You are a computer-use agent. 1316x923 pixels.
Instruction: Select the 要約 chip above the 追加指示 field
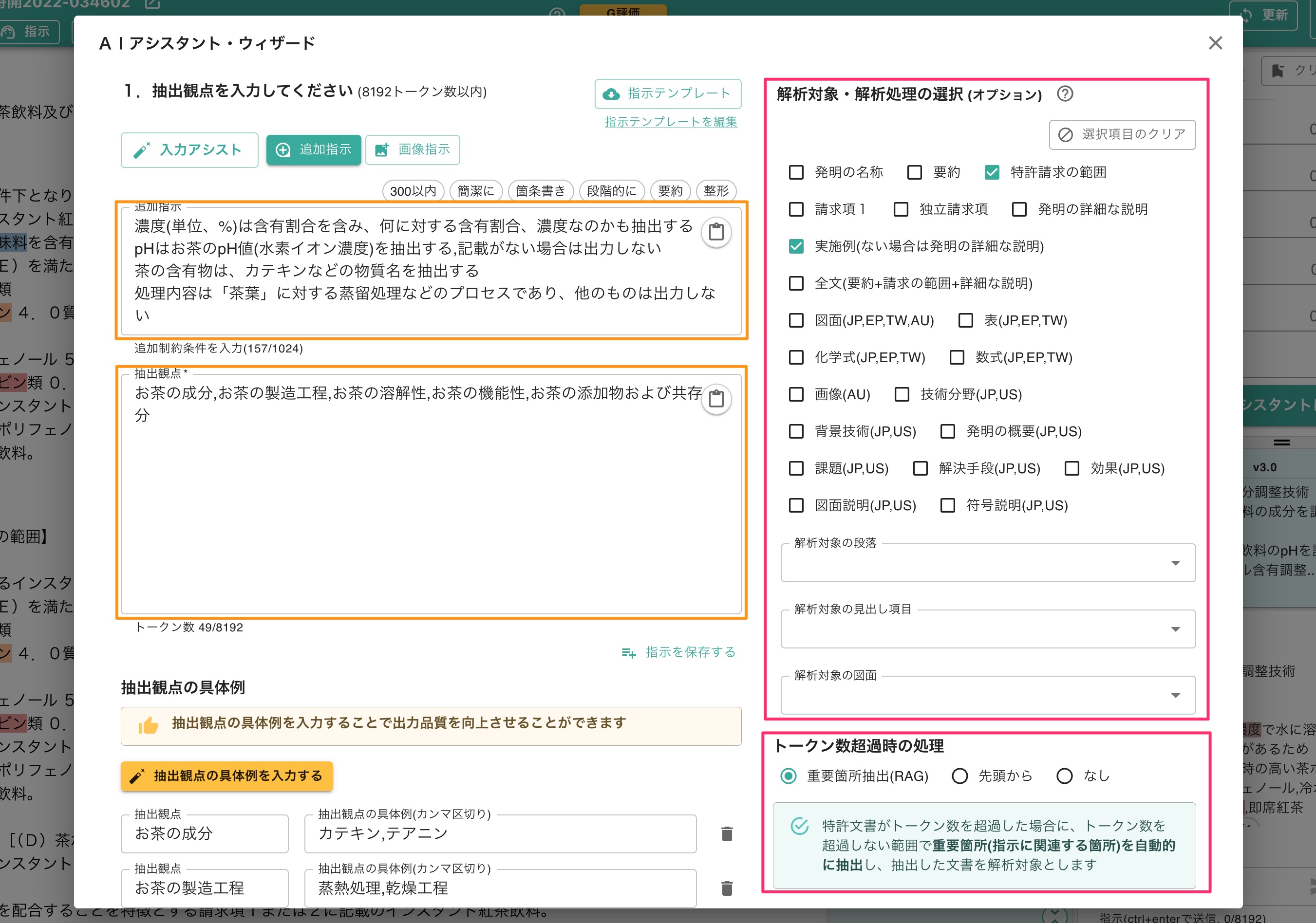[670, 191]
